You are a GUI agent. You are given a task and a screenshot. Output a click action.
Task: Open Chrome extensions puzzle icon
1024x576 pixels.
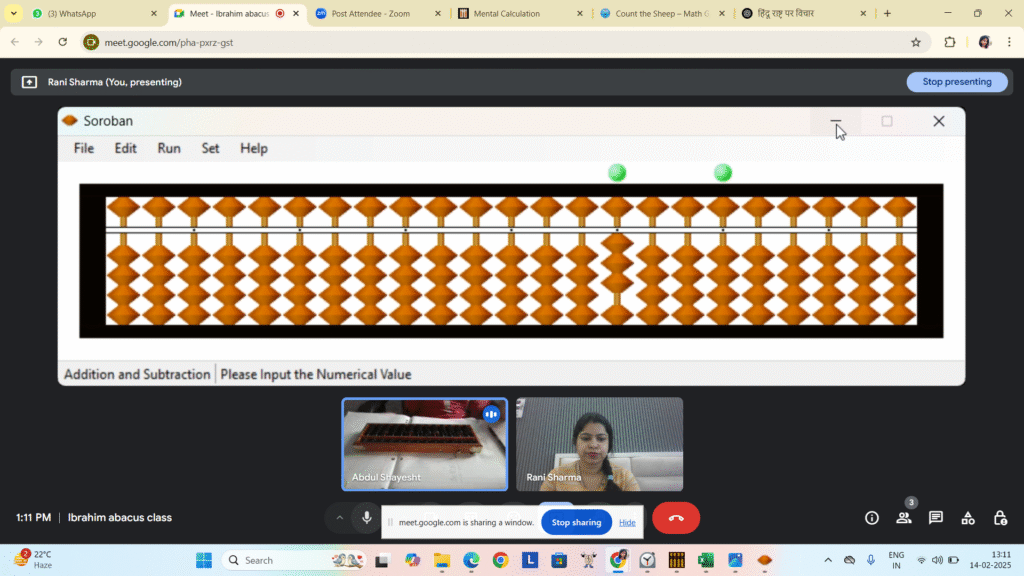[x=950, y=42]
